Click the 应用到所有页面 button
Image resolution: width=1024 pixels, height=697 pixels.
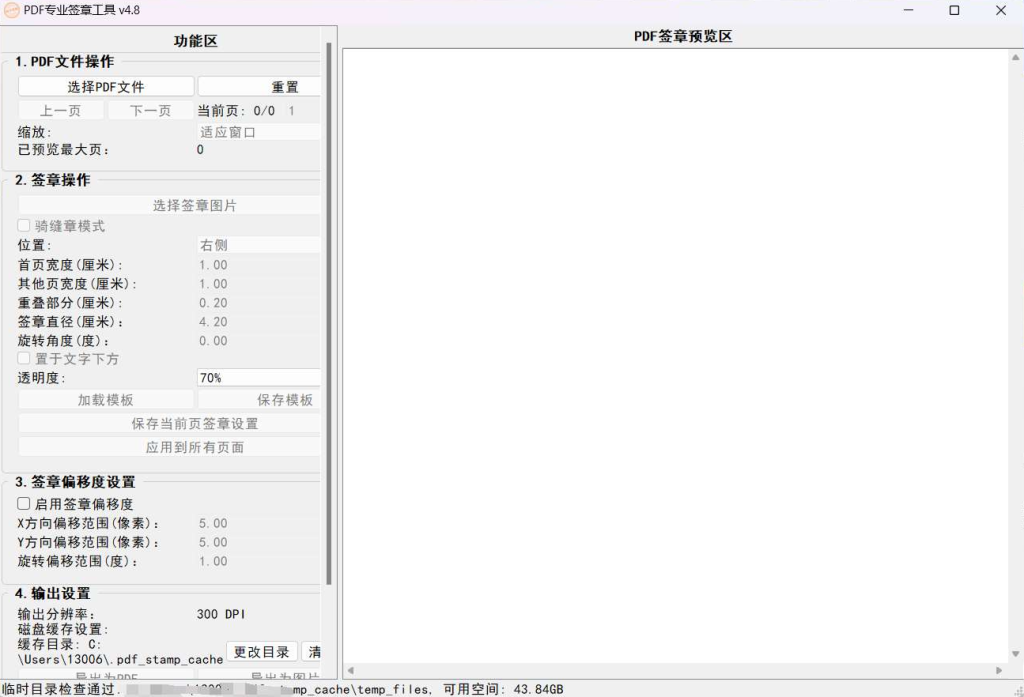point(169,447)
